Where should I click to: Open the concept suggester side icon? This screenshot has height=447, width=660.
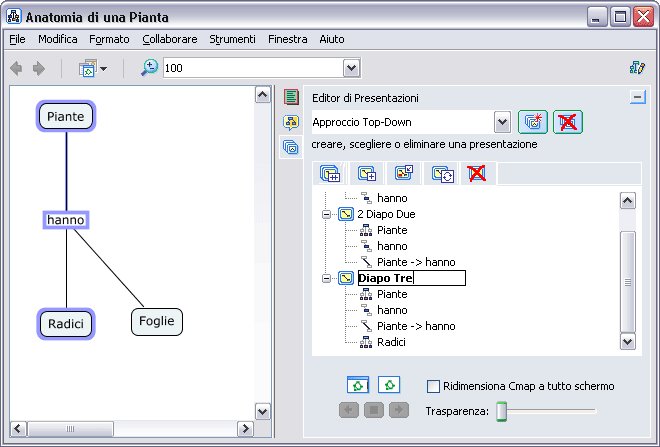click(x=291, y=122)
